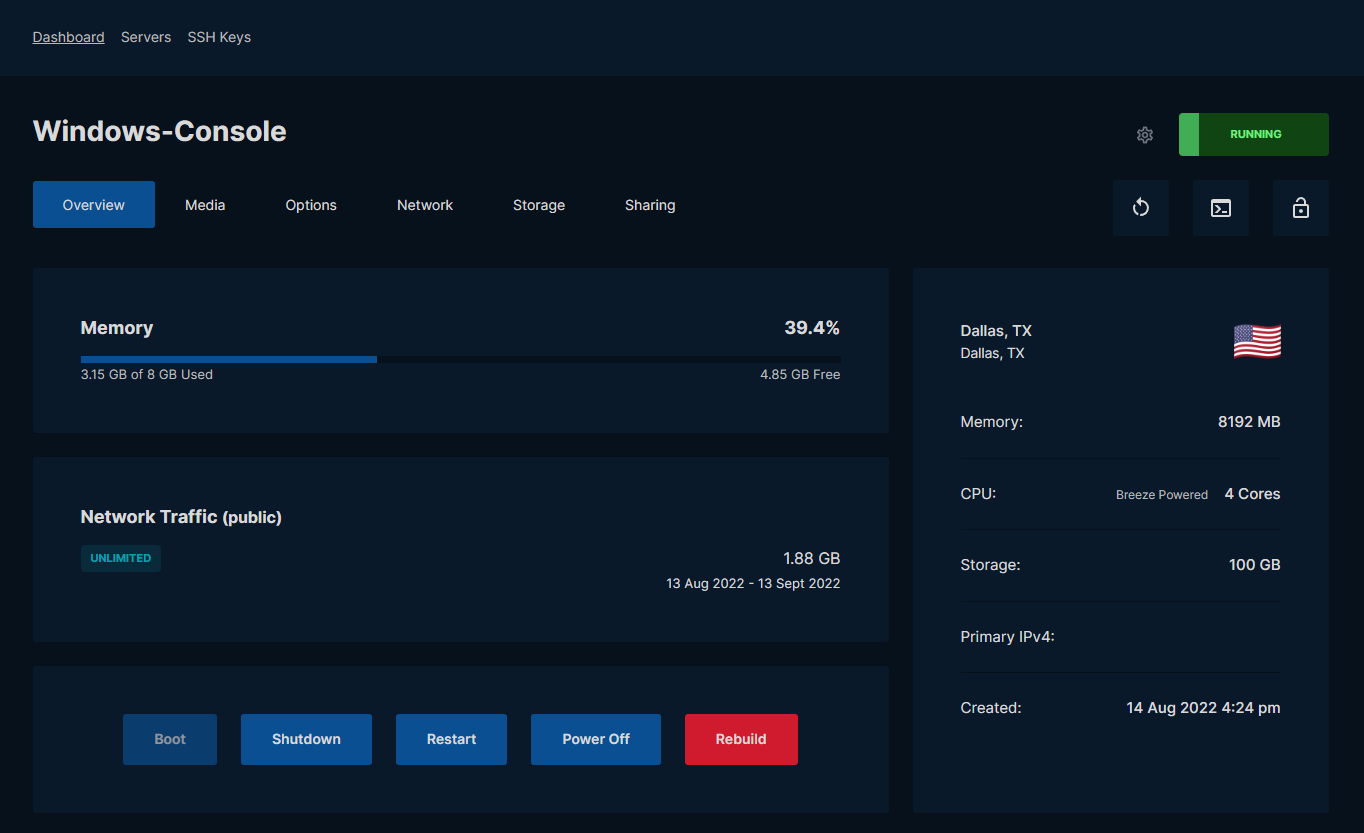Select the Overview tab
Image resolution: width=1364 pixels, height=833 pixels.
tap(94, 205)
